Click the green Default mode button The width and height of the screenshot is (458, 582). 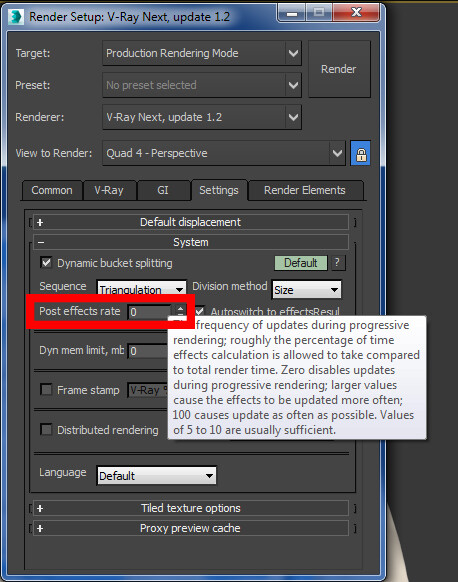click(301, 263)
